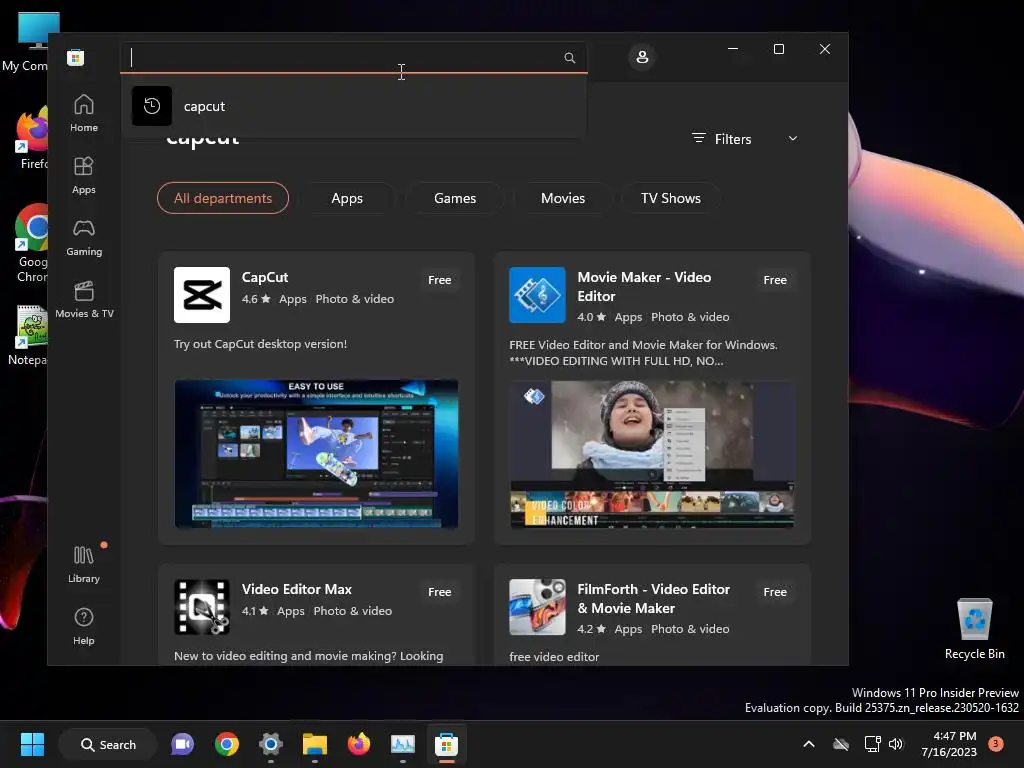
Task: Open File Explorer from the taskbar
Action: pyautogui.click(x=315, y=744)
